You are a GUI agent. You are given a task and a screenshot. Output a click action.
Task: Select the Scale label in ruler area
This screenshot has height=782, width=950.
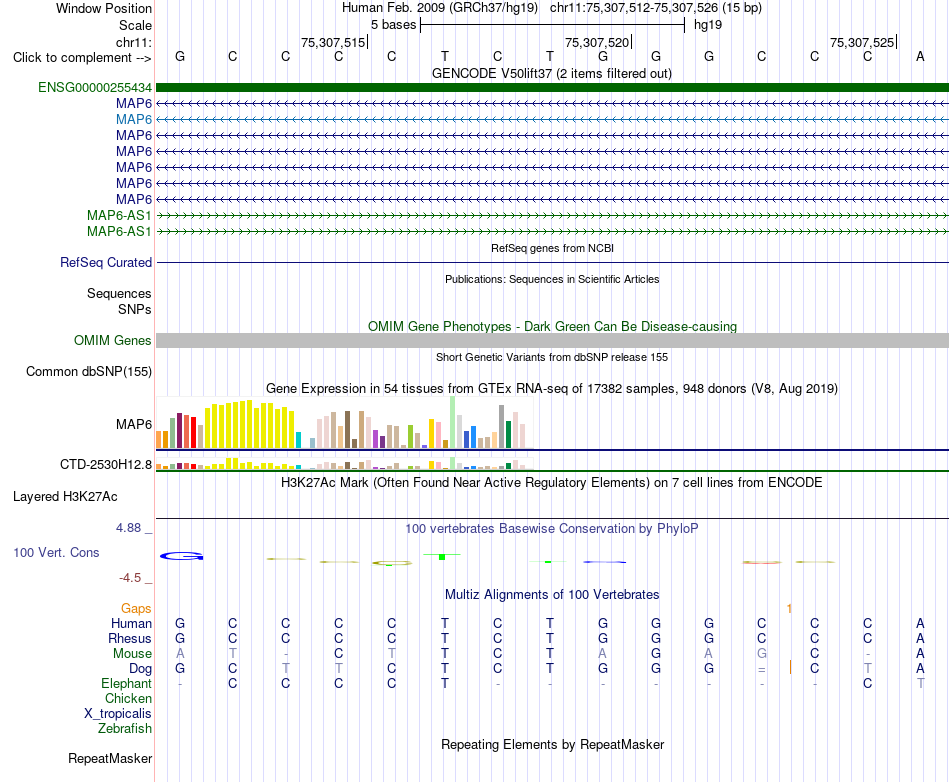pyautogui.click(x=135, y=25)
